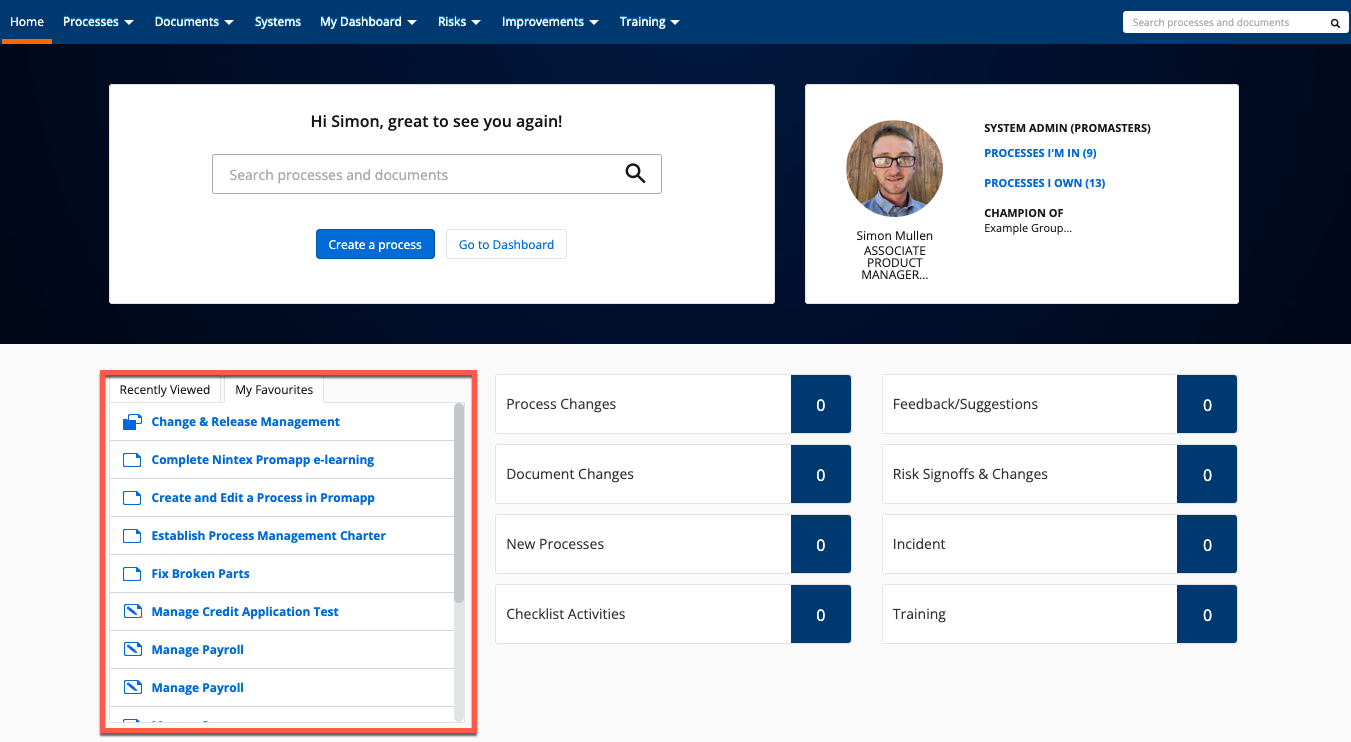Open the Change & Release Management link

(x=246, y=422)
